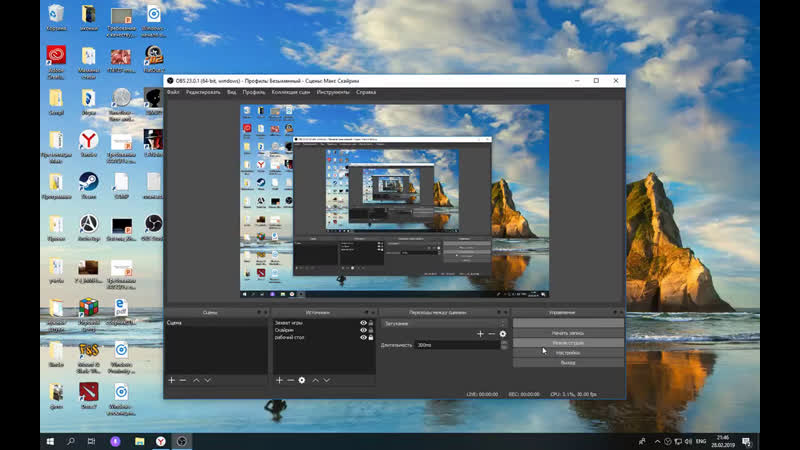Image resolution: width=800 pixels, height=450 pixels.
Task: Click the 300ms duration input field
Action: [457, 345]
